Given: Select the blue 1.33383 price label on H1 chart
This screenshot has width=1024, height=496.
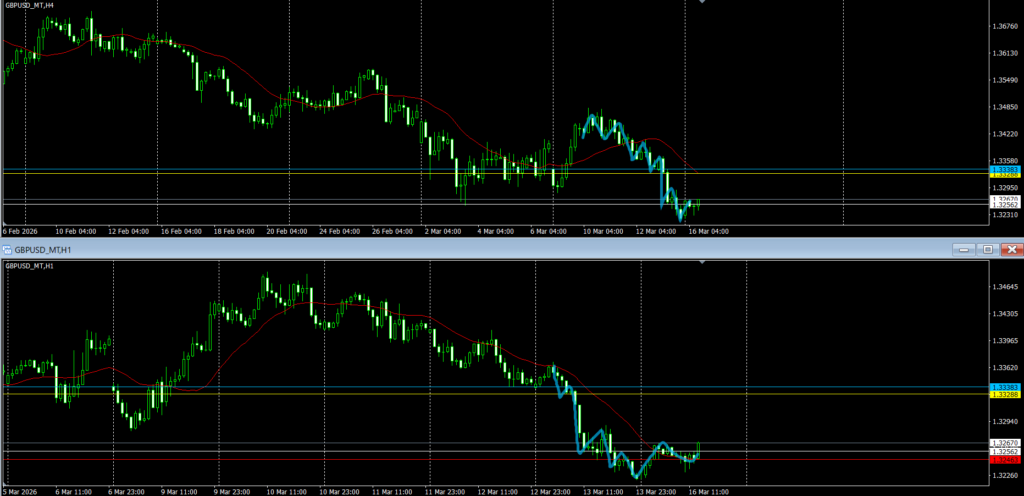Looking at the screenshot, I should 1004,387.
